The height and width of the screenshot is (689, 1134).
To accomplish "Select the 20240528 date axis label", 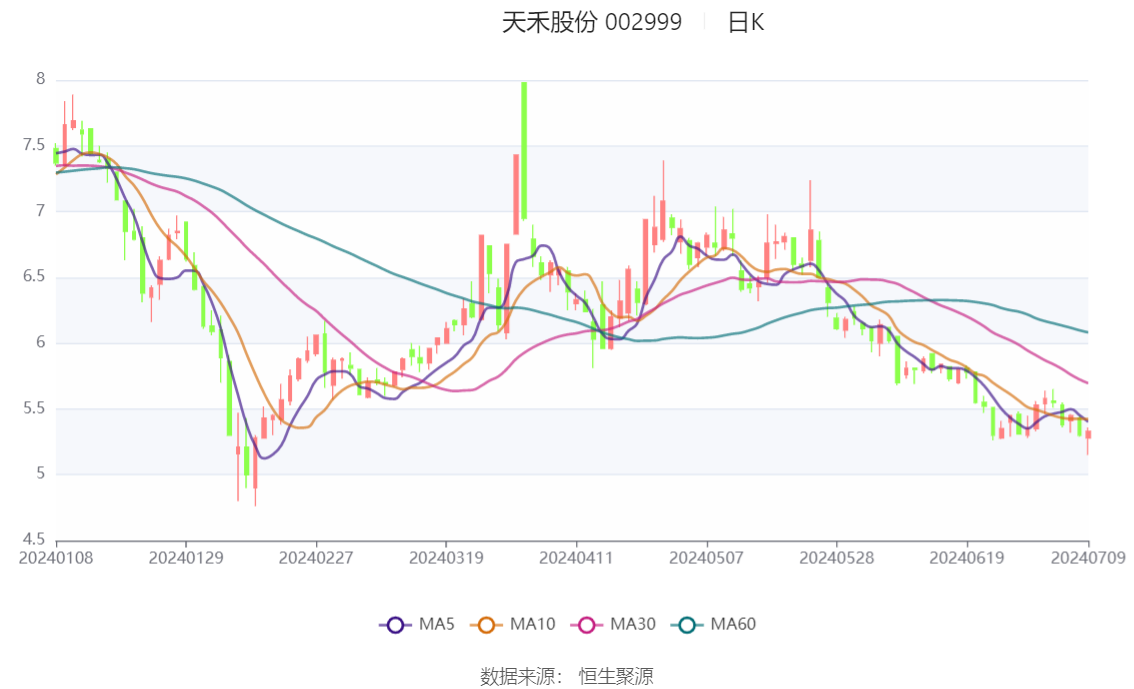I will click(x=837, y=558).
